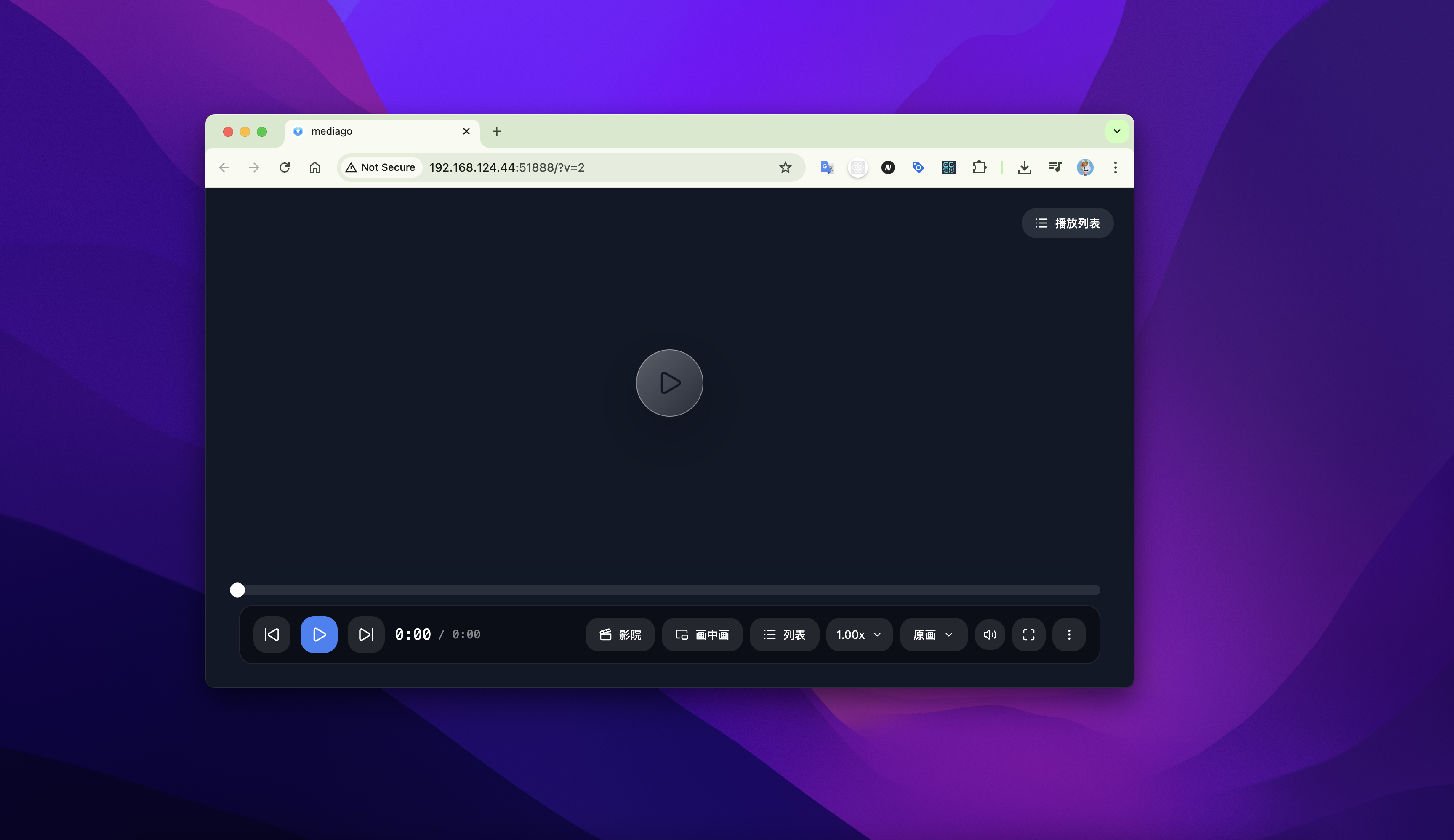Viewport: 1454px width, 840px height.
Task: Open the black N extension icon
Action: pos(888,167)
